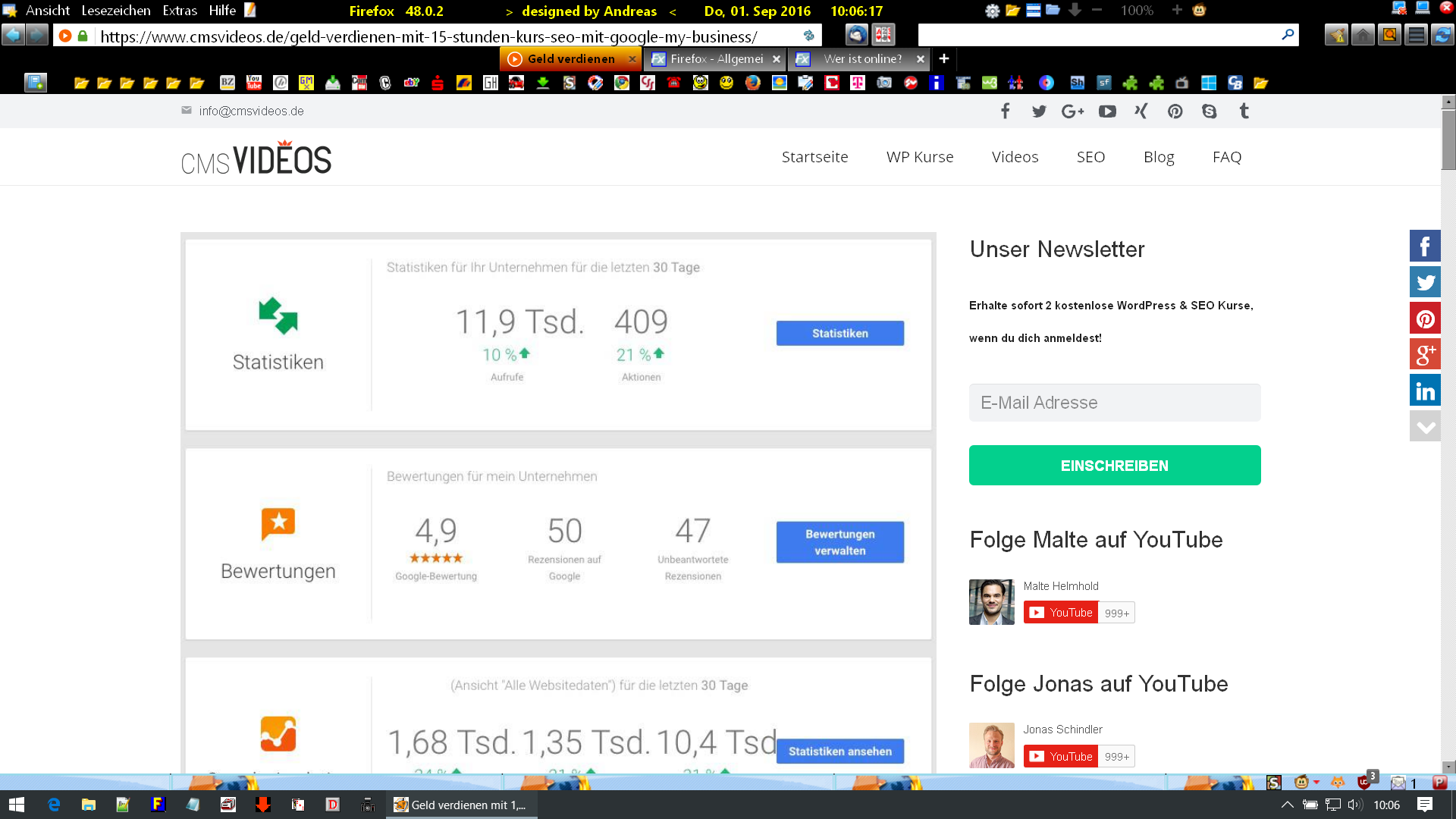Open a new browser tab
Image resolution: width=1456 pixels, height=819 pixels.
(944, 58)
